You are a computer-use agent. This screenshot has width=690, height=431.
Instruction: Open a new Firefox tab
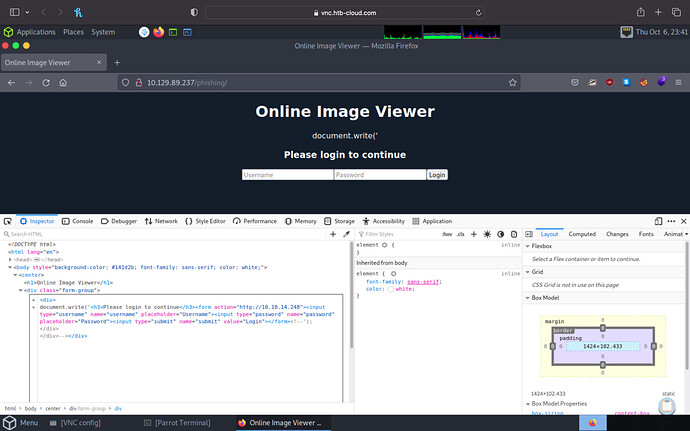117,63
